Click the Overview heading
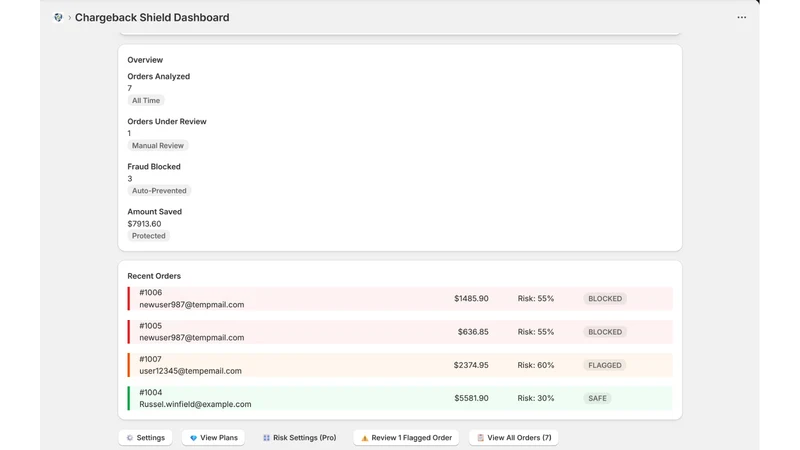The image size is (800, 450). [145, 60]
